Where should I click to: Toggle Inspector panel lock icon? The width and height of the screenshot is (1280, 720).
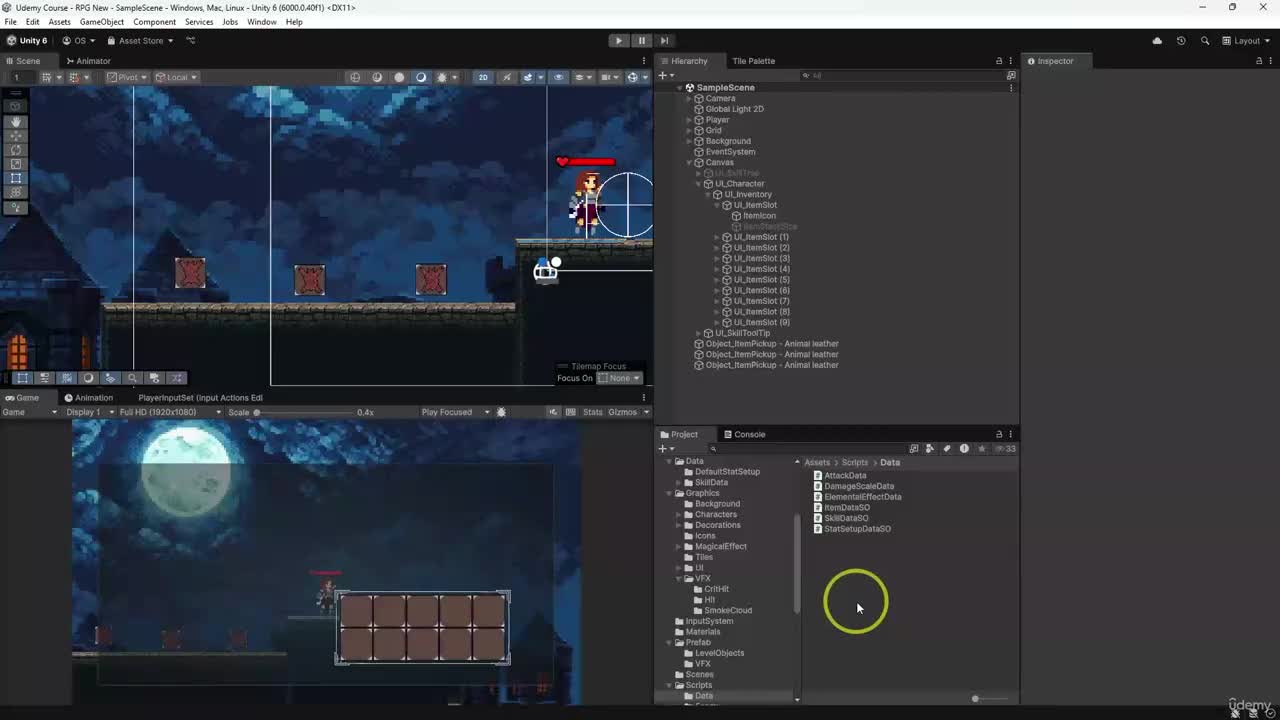[x=1258, y=61]
